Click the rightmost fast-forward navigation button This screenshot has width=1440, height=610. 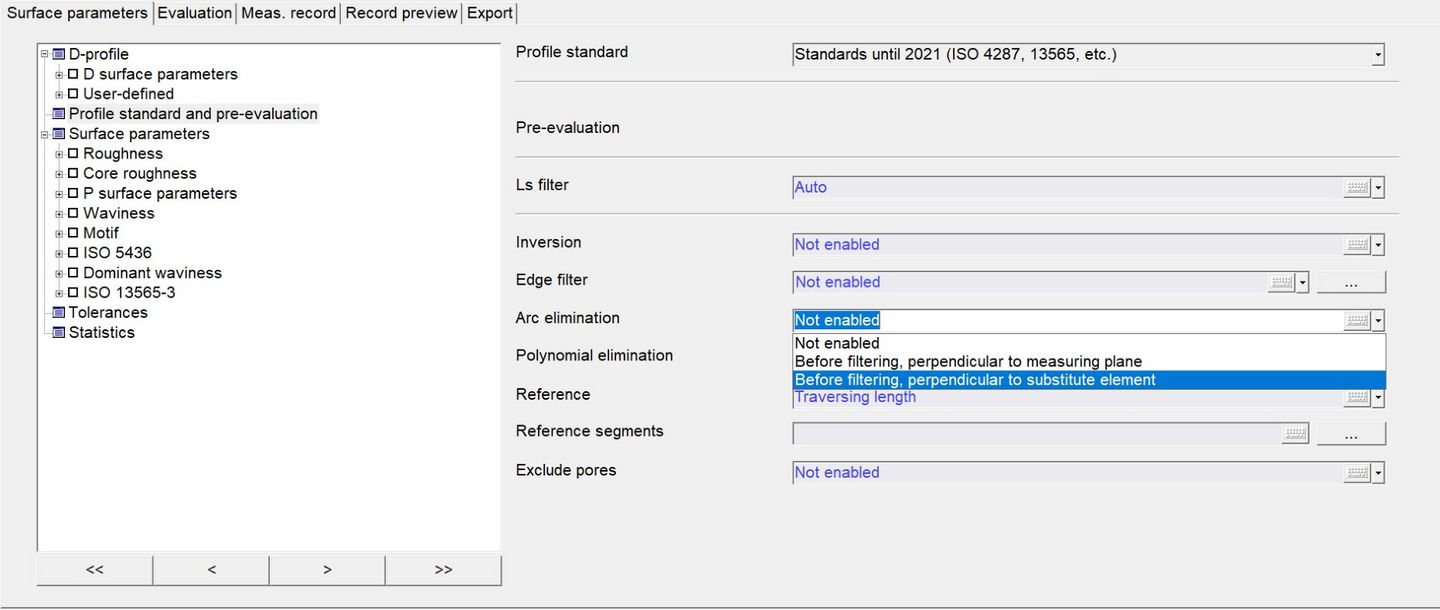443,569
